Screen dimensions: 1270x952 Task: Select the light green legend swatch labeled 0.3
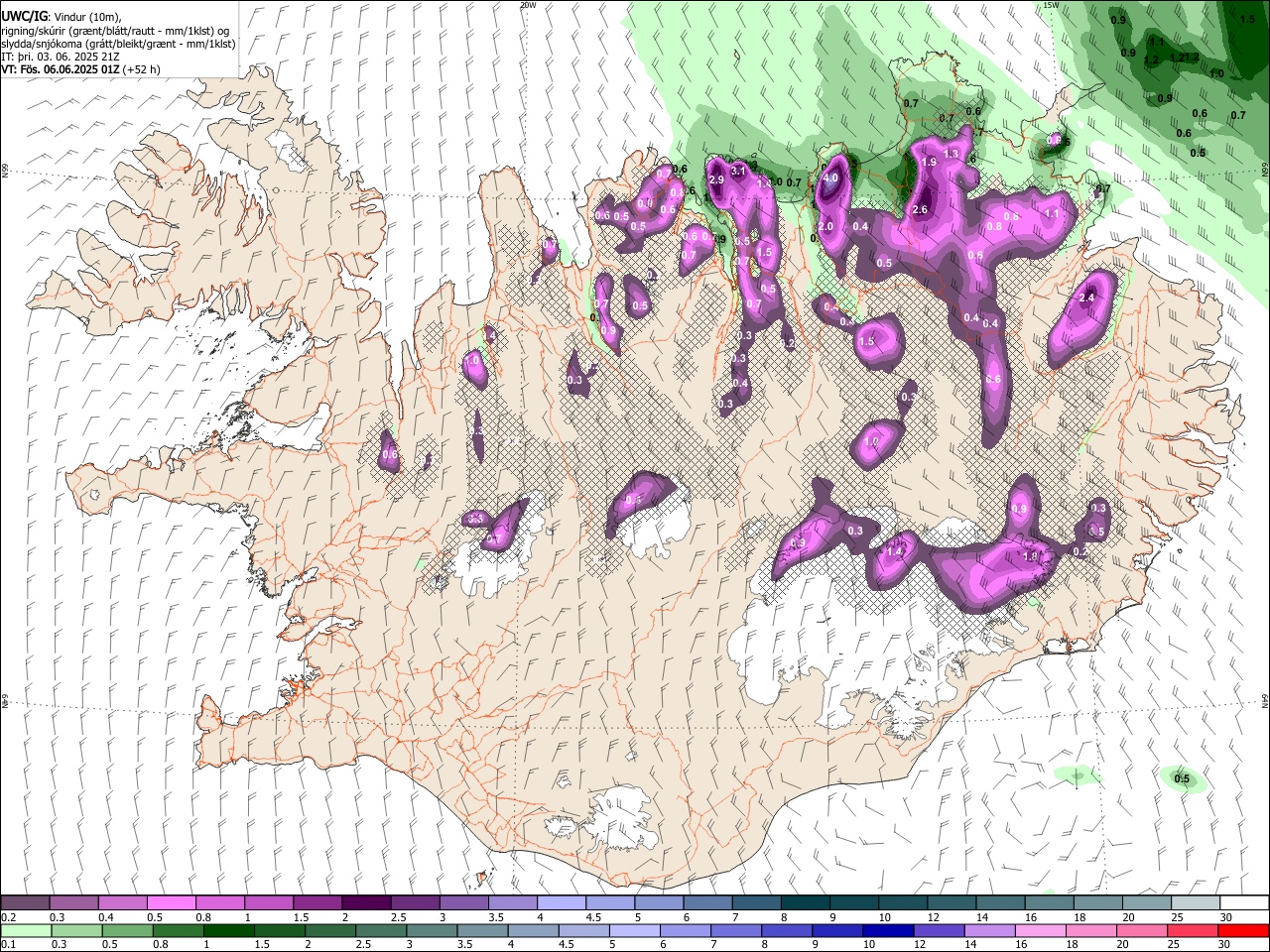coord(76,930)
